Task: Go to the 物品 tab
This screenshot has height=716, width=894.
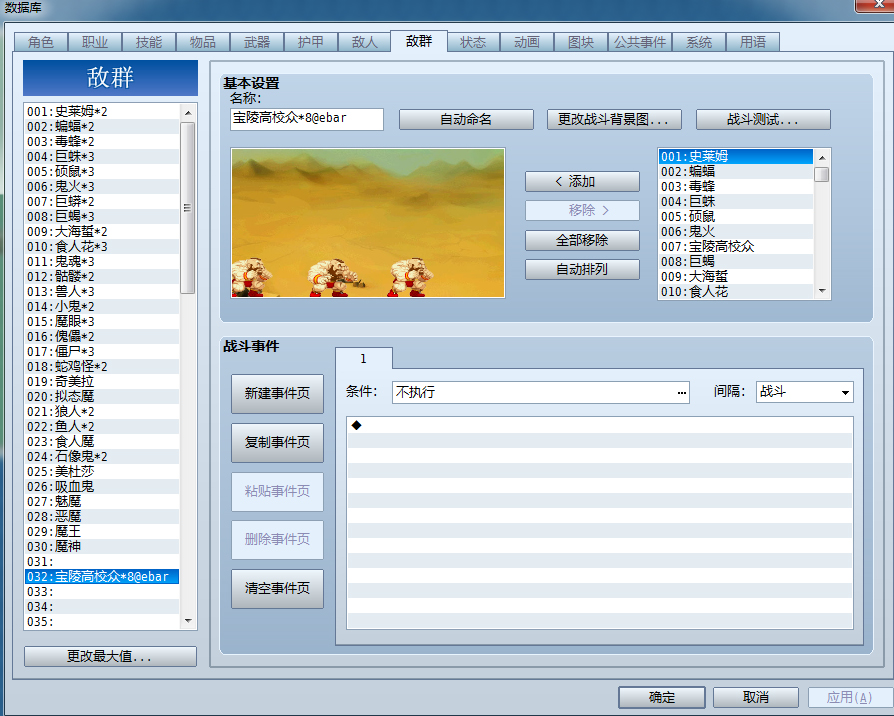Action: pyautogui.click(x=202, y=42)
